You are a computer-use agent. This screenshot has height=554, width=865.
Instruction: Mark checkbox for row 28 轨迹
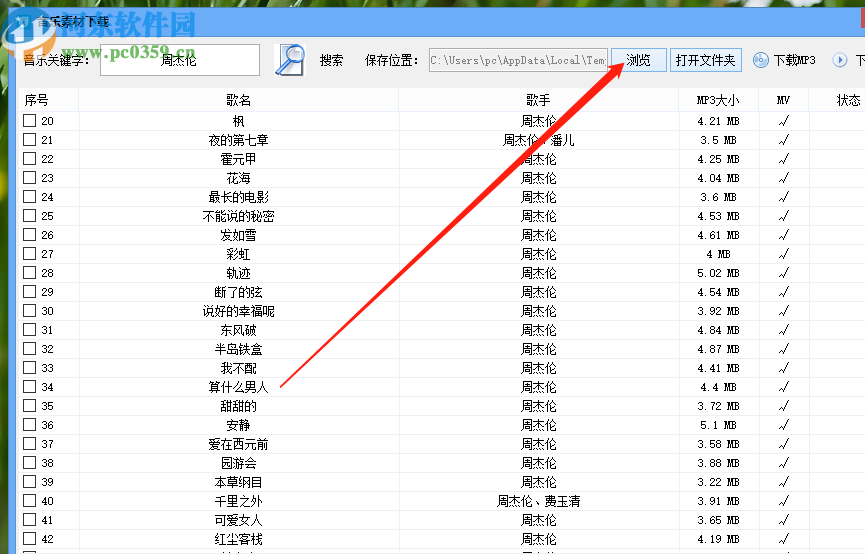click(30, 273)
